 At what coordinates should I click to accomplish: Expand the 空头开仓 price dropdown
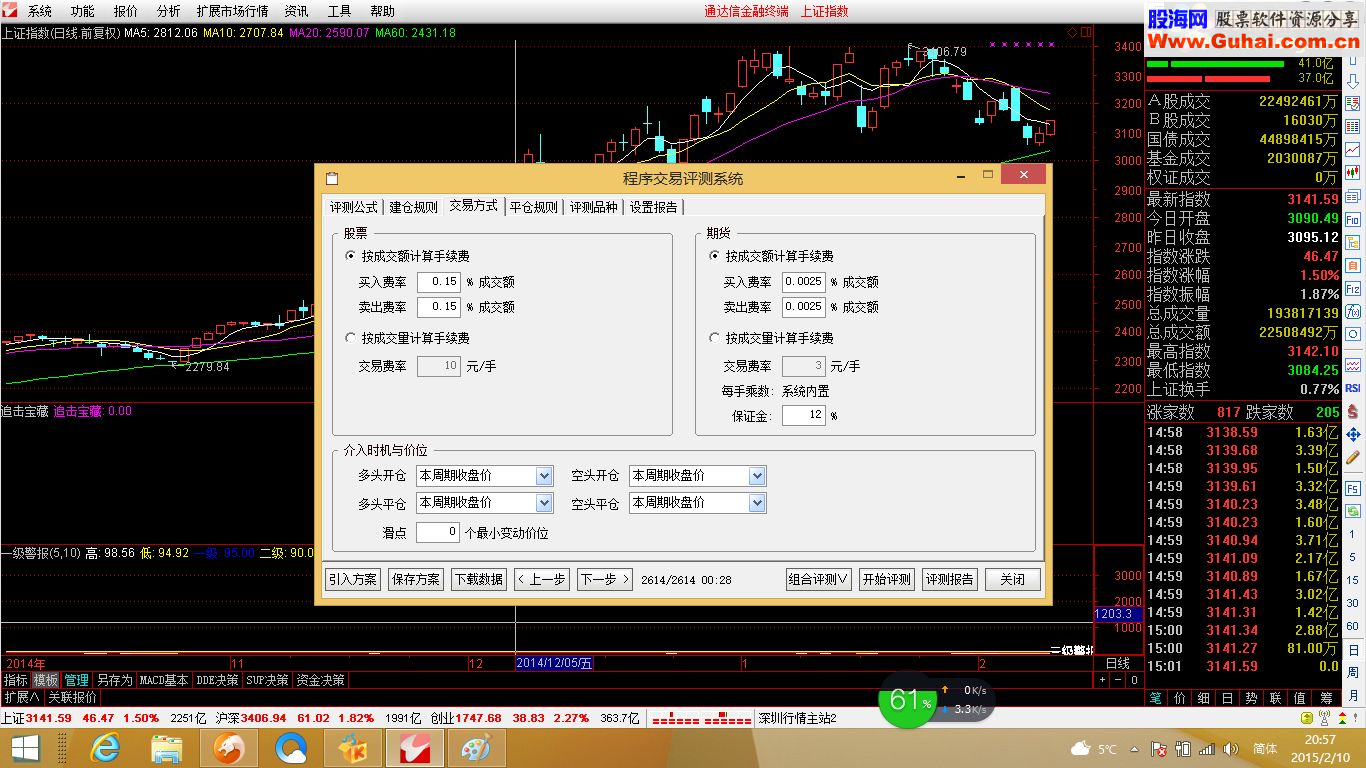pos(757,476)
